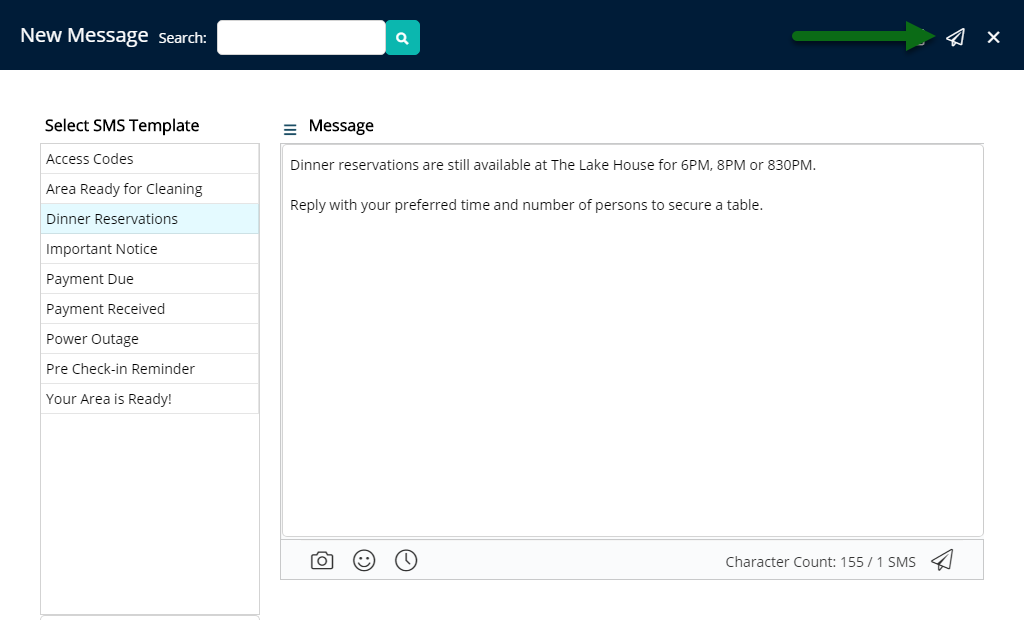Click the Character Count label
1024x620 pixels.
(x=820, y=561)
